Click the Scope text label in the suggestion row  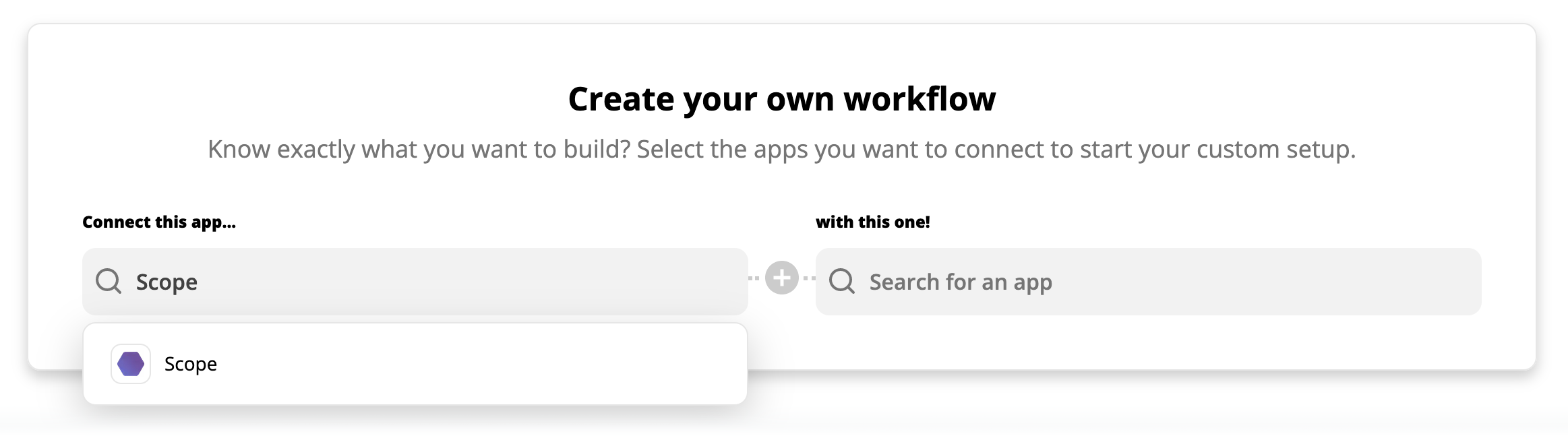tap(191, 364)
